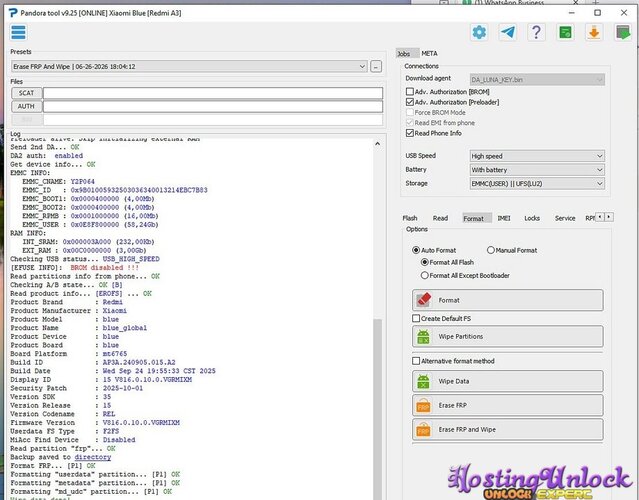Click the SCAT file path field
The height and width of the screenshot is (500, 639).
213,93
